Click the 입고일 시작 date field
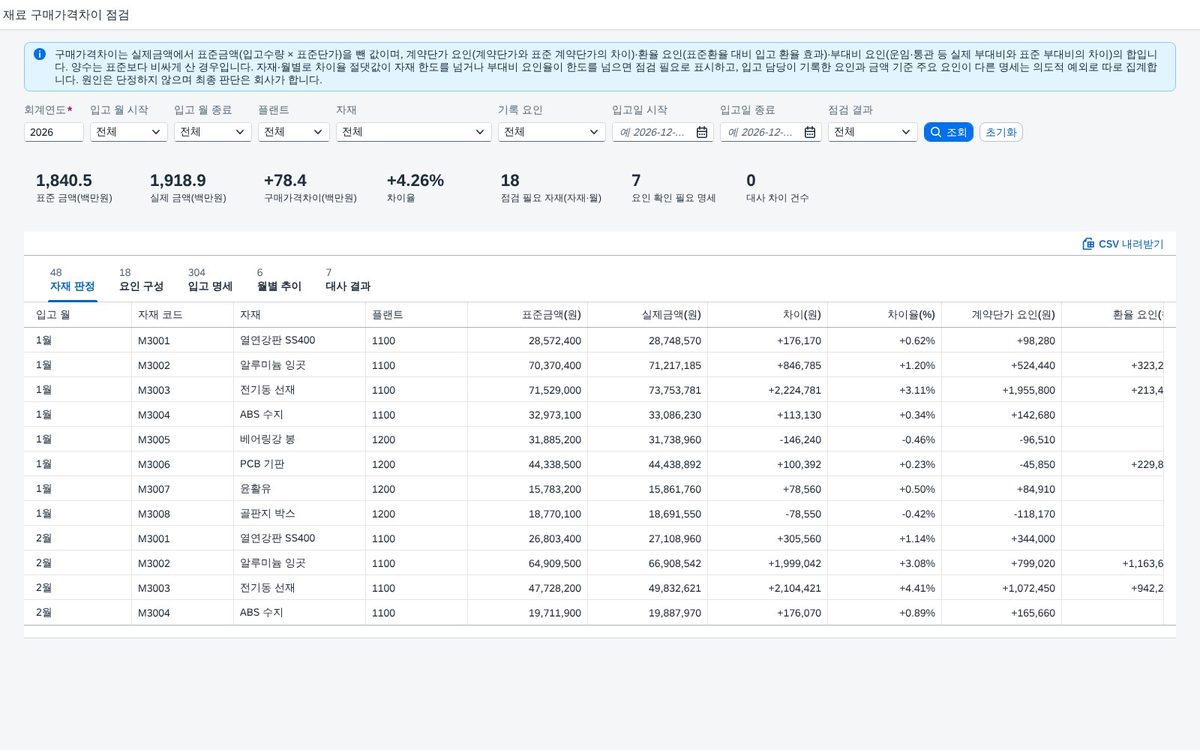The image size is (1200, 750). click(663, 132)
